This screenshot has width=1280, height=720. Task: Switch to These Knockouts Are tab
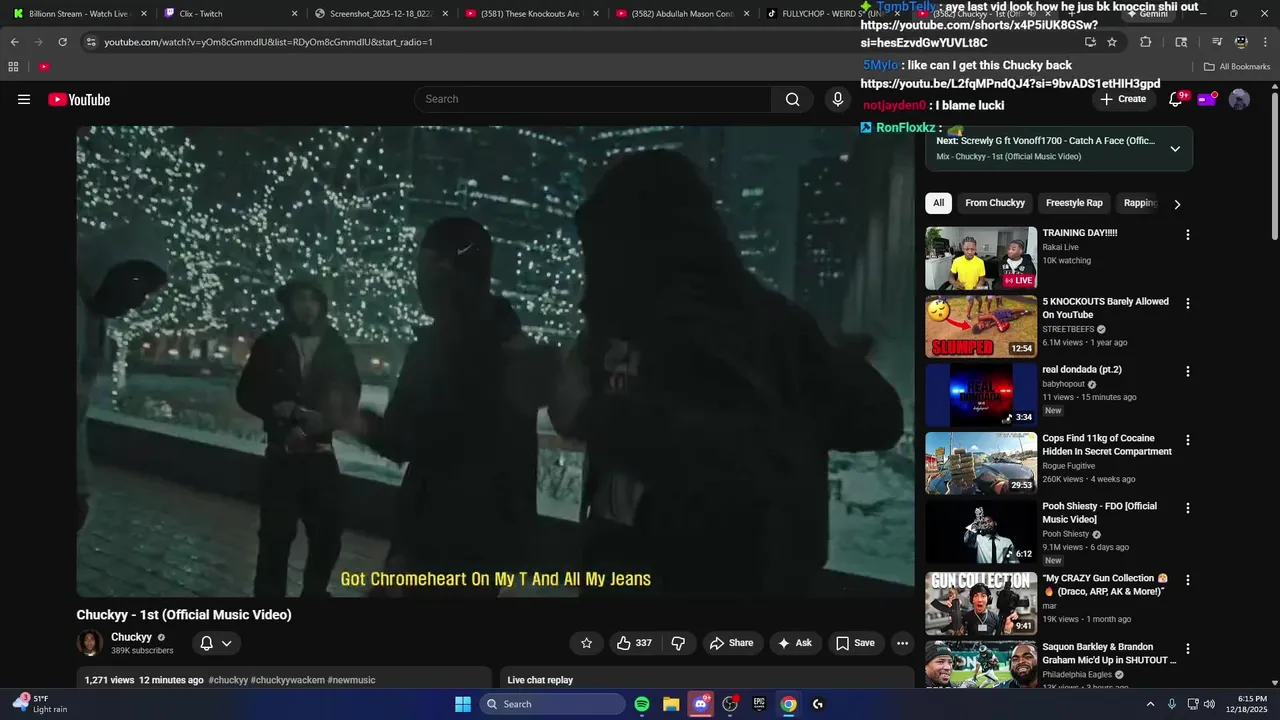click(531, 14)
